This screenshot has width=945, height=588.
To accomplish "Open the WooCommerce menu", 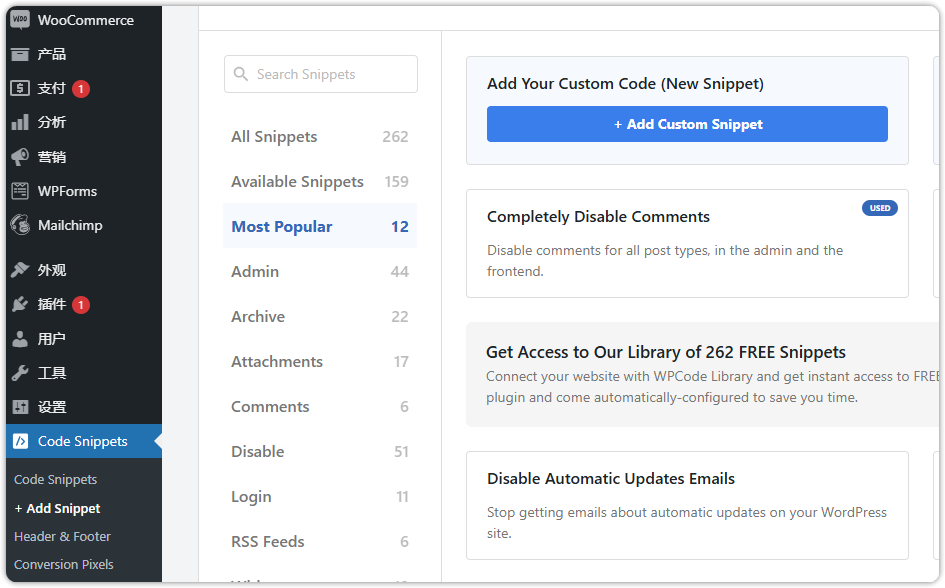I will point(84,20).
